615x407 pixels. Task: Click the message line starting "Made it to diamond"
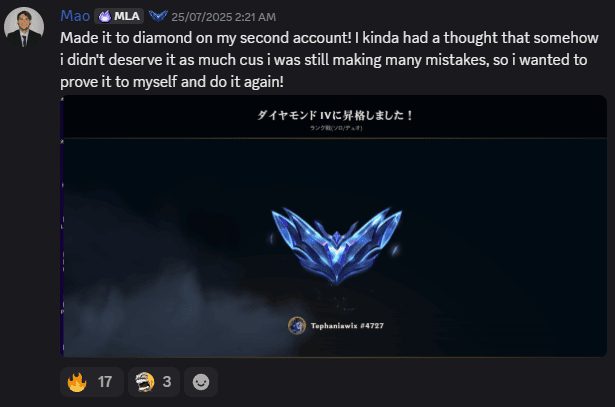(x=329, y=38)
